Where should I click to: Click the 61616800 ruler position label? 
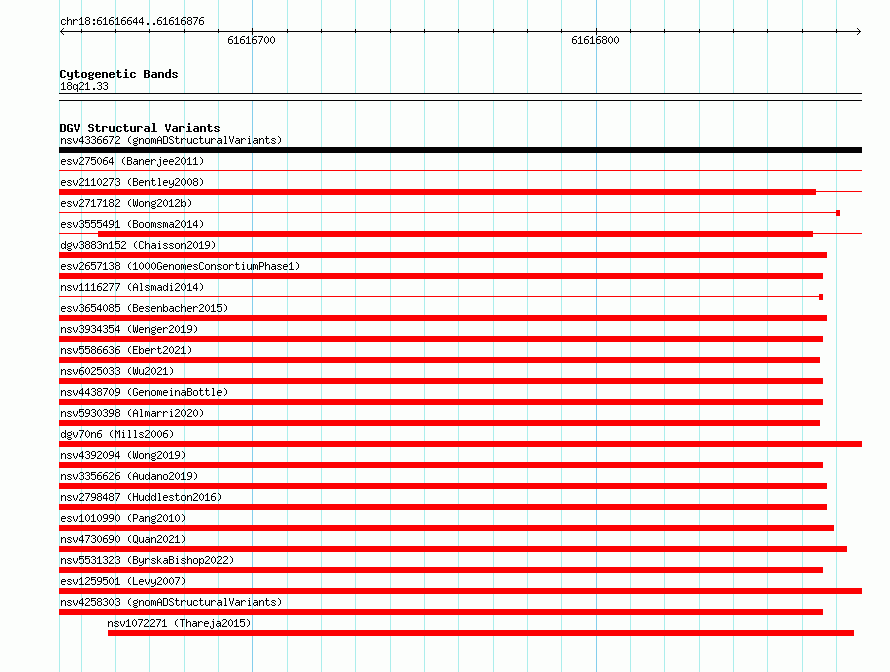pos(595,40)
